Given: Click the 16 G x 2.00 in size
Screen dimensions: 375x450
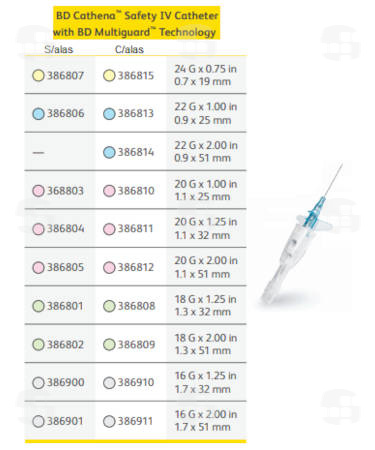Looking at the screenshot, I should click(206, 414).
